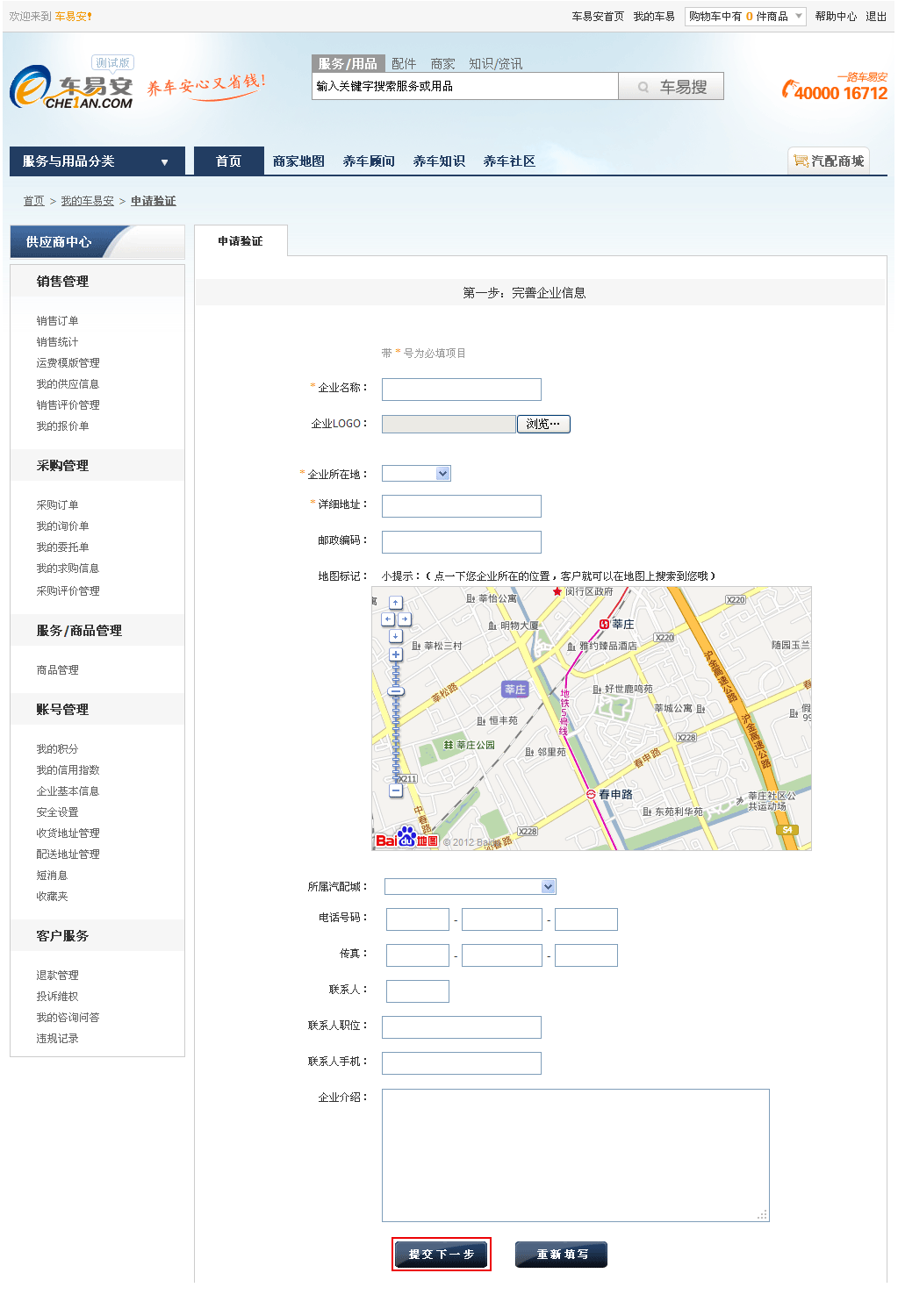Open 养车社区 in navigation bar
The width and height of the screenshot is (898, 1316).
click(x=509, y=161)
